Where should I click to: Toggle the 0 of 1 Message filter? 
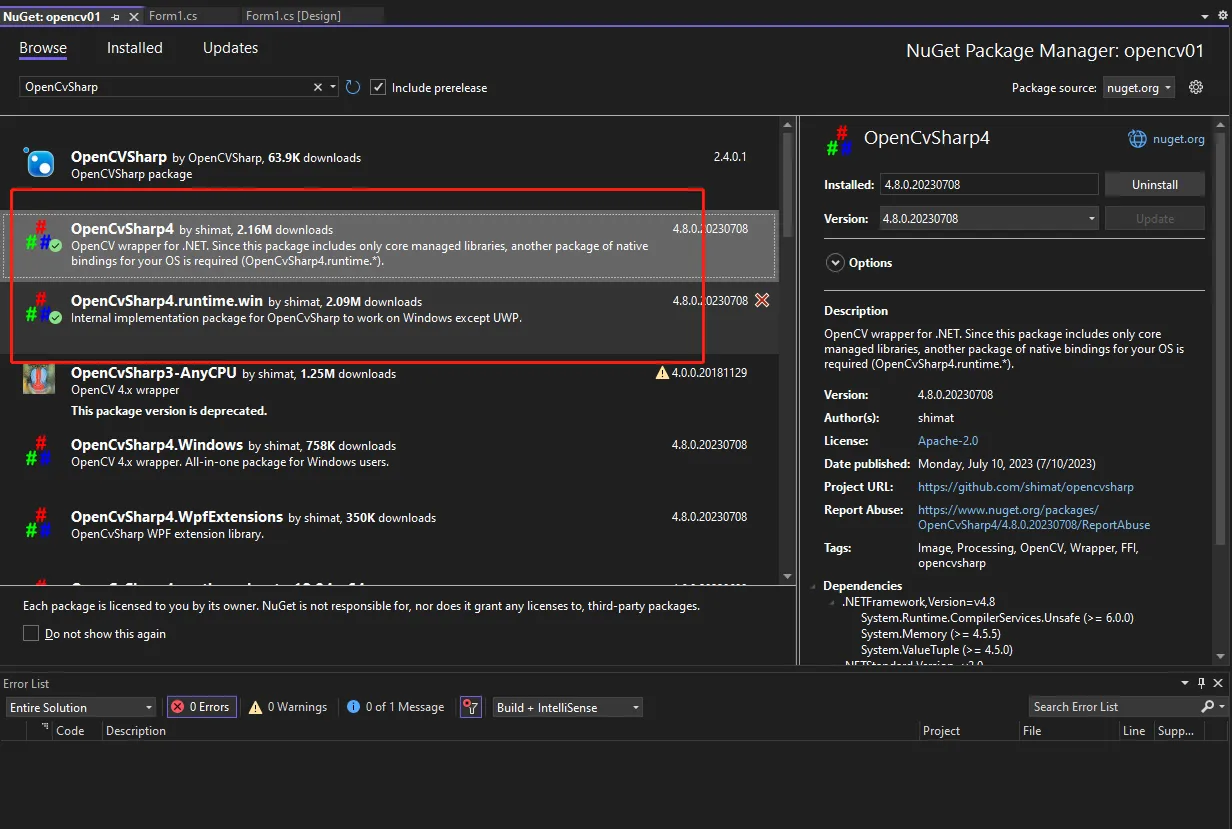click(x=395, y=707)
